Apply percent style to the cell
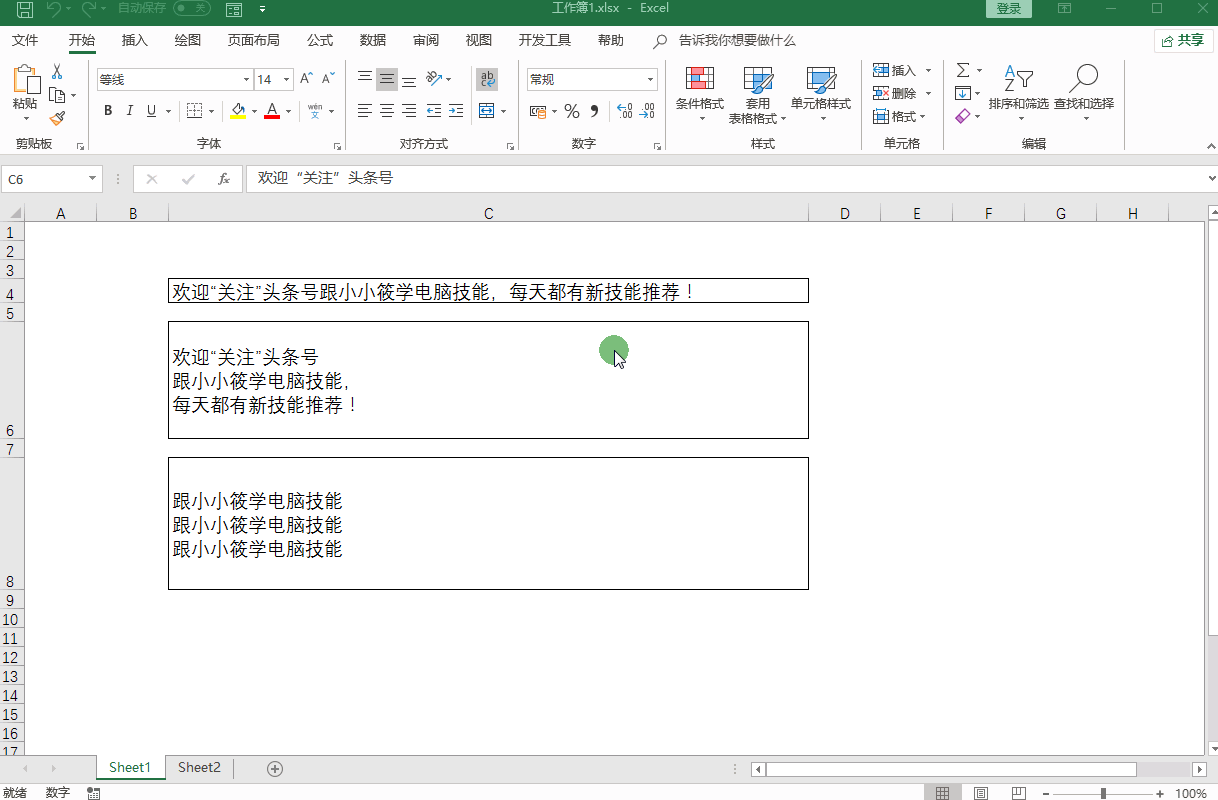 click(572, 111)
